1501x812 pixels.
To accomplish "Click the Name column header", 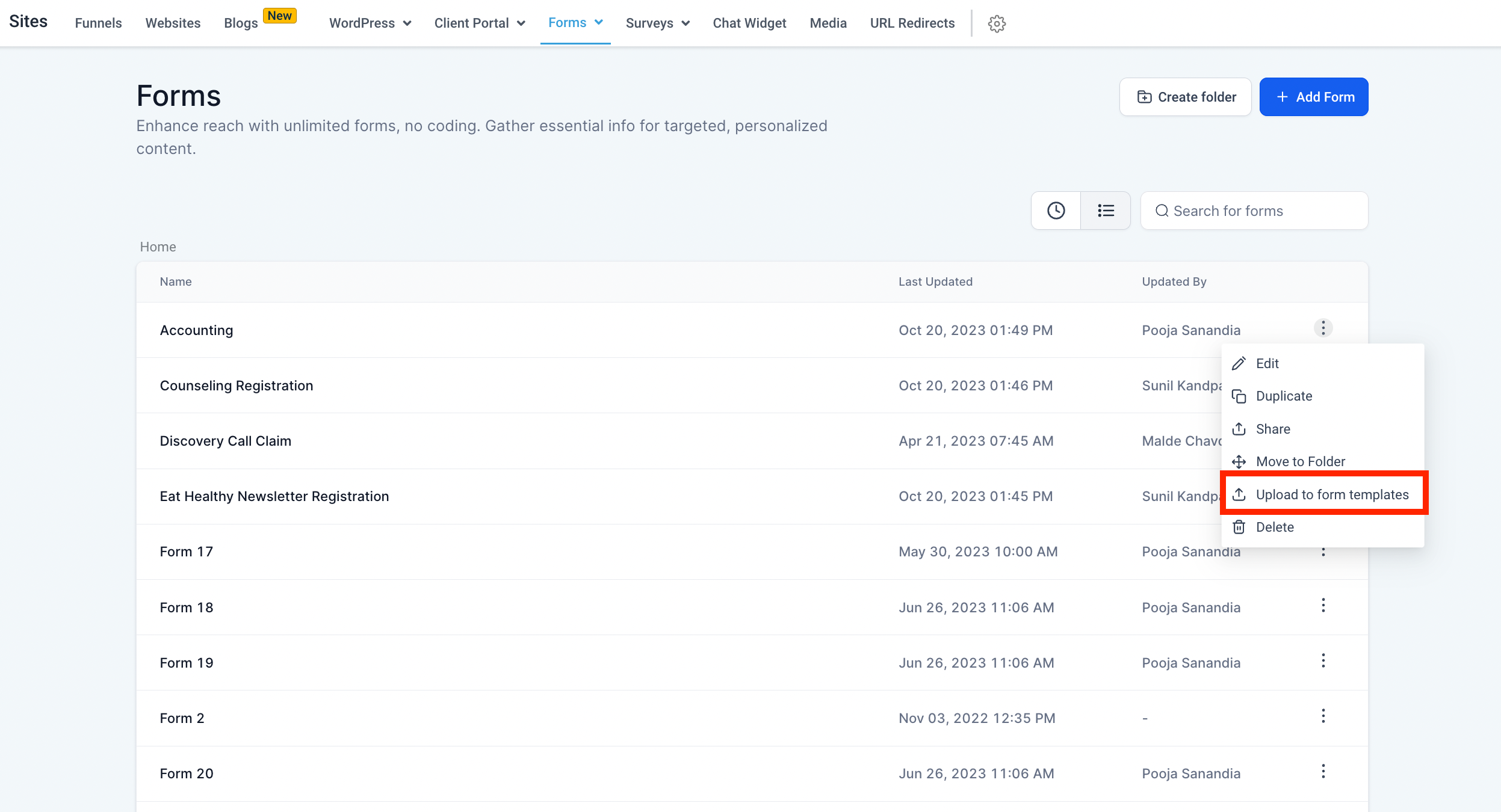I will [176, 281].
